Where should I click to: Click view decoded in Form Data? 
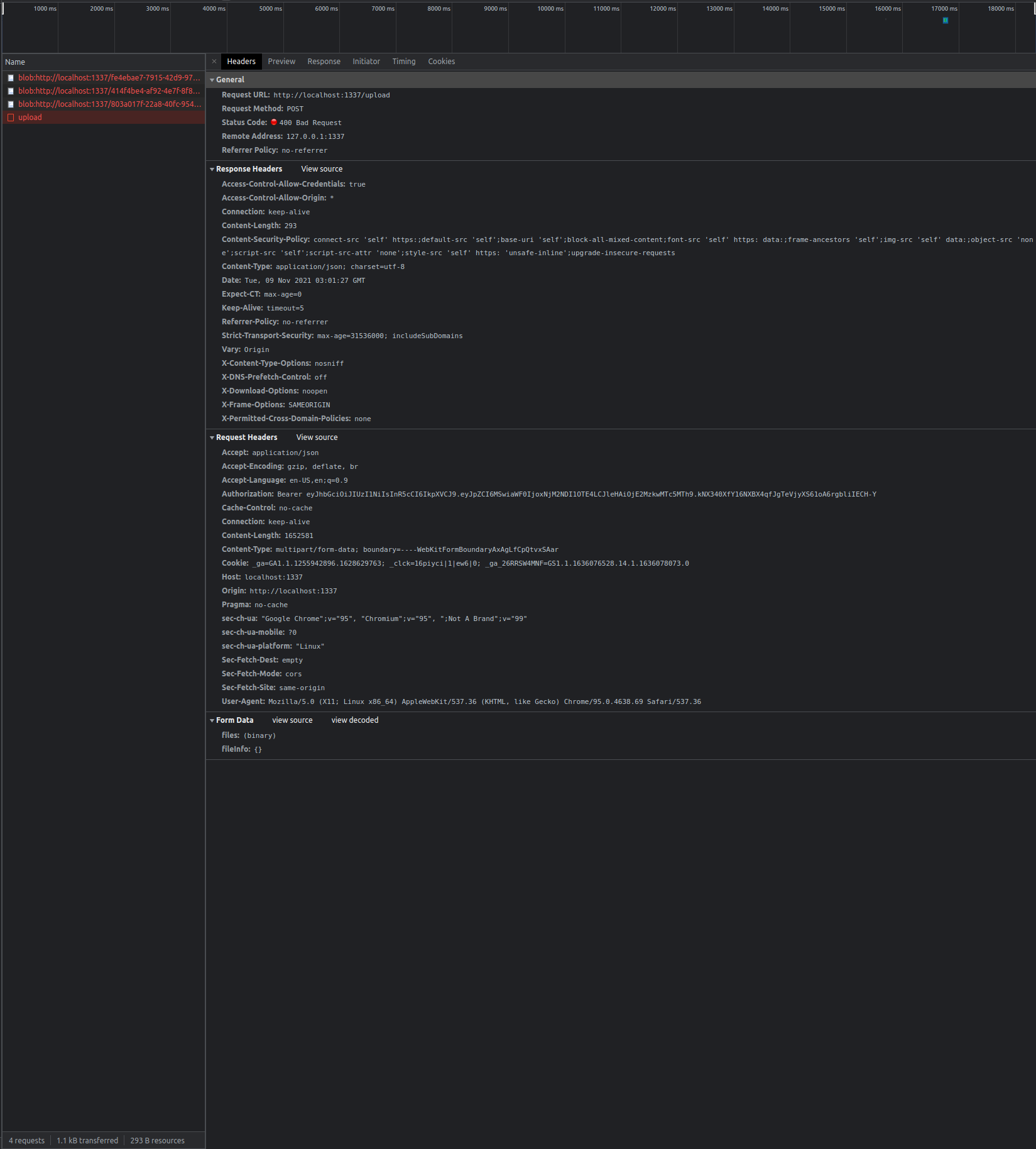[355, 720]
